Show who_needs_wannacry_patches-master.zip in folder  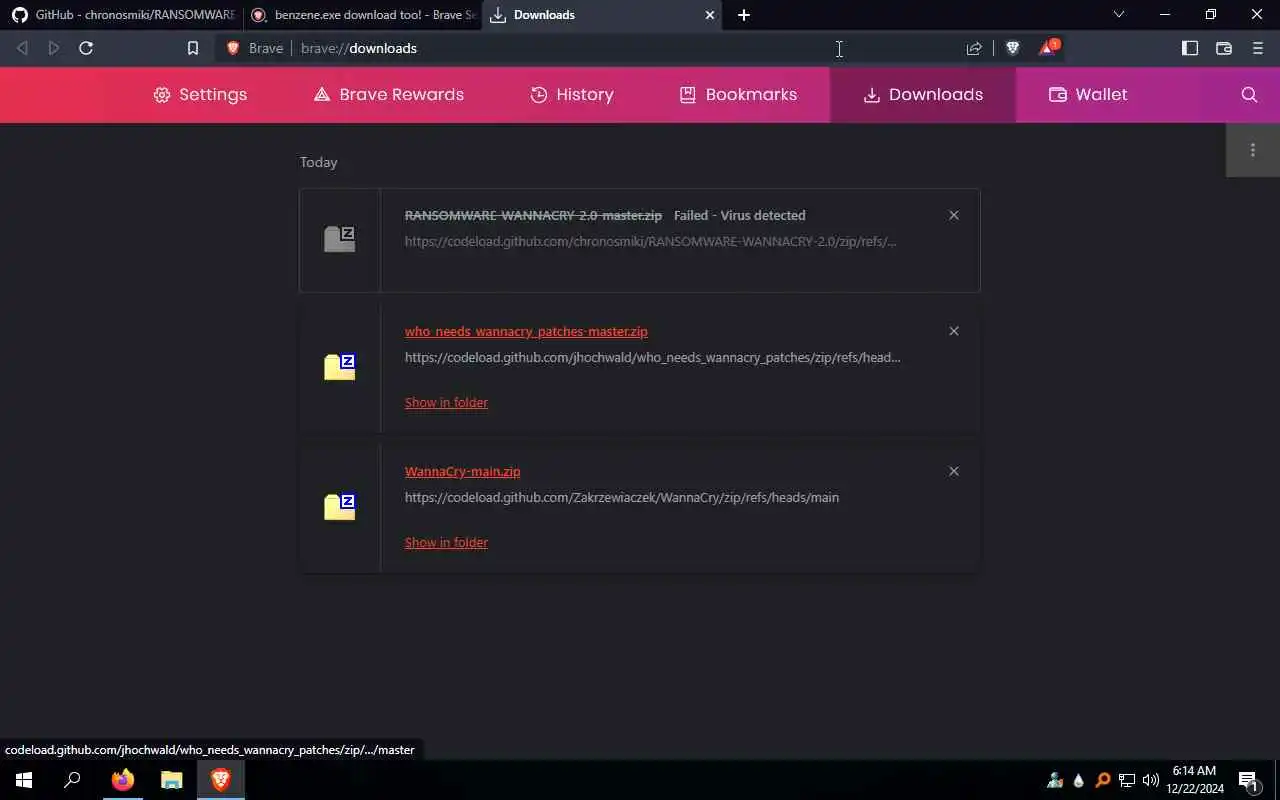pyautogui.click(x=446, y=402)
